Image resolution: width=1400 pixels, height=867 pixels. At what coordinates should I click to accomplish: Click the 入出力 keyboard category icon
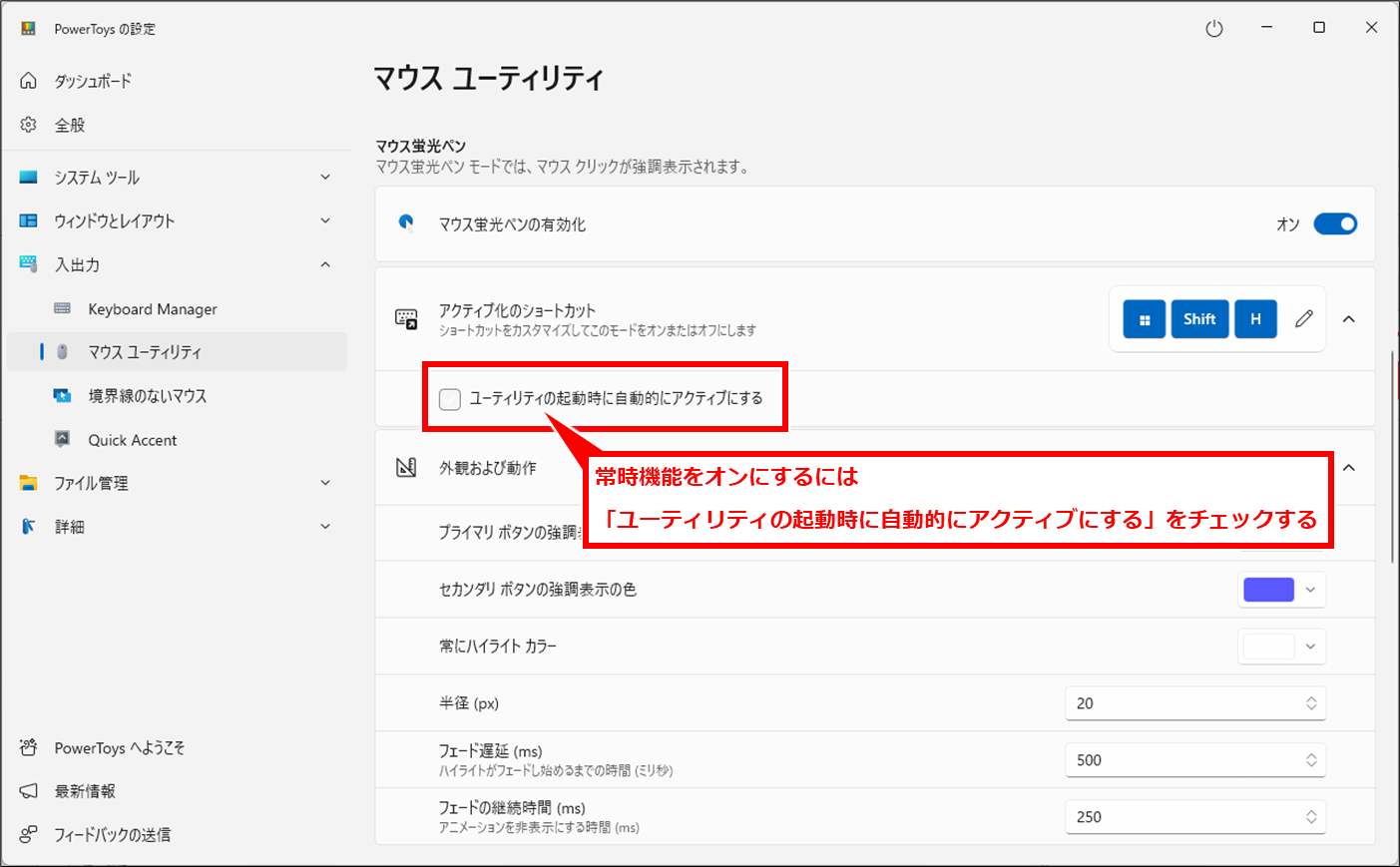(29, 264)
